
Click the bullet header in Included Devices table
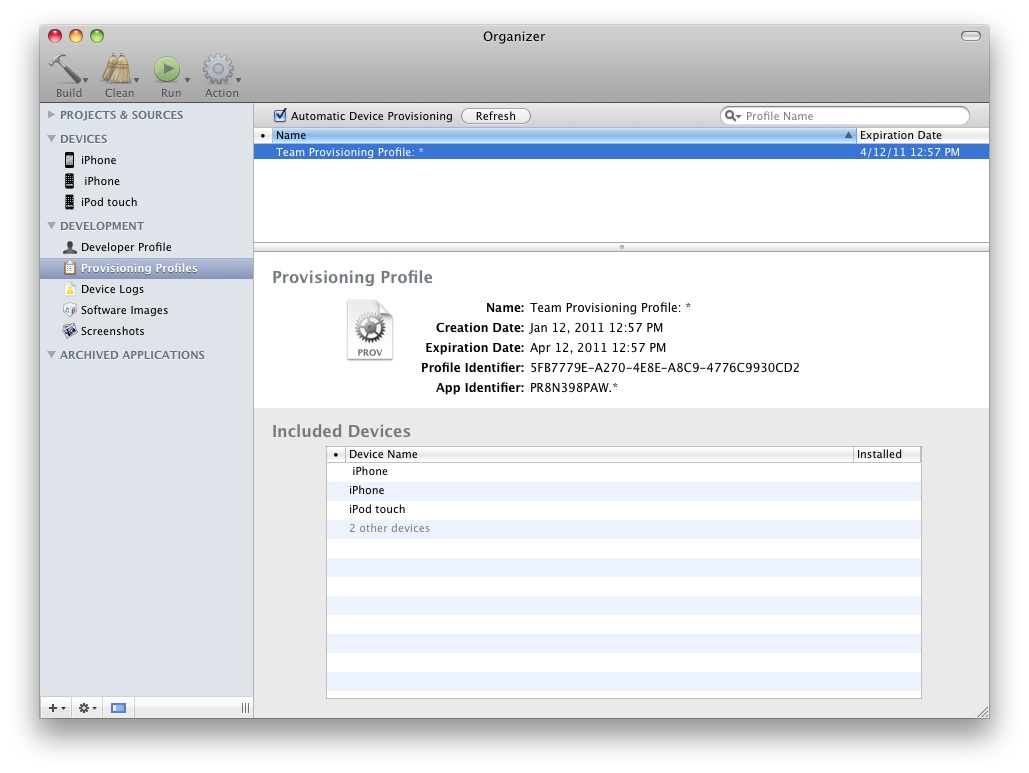click(x=336, y=454)
